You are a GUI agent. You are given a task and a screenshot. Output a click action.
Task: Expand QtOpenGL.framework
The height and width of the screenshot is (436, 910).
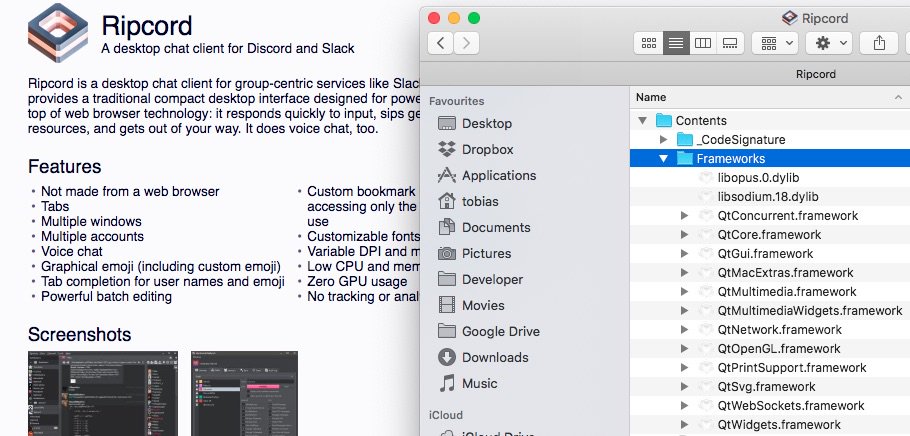[684, 349]
